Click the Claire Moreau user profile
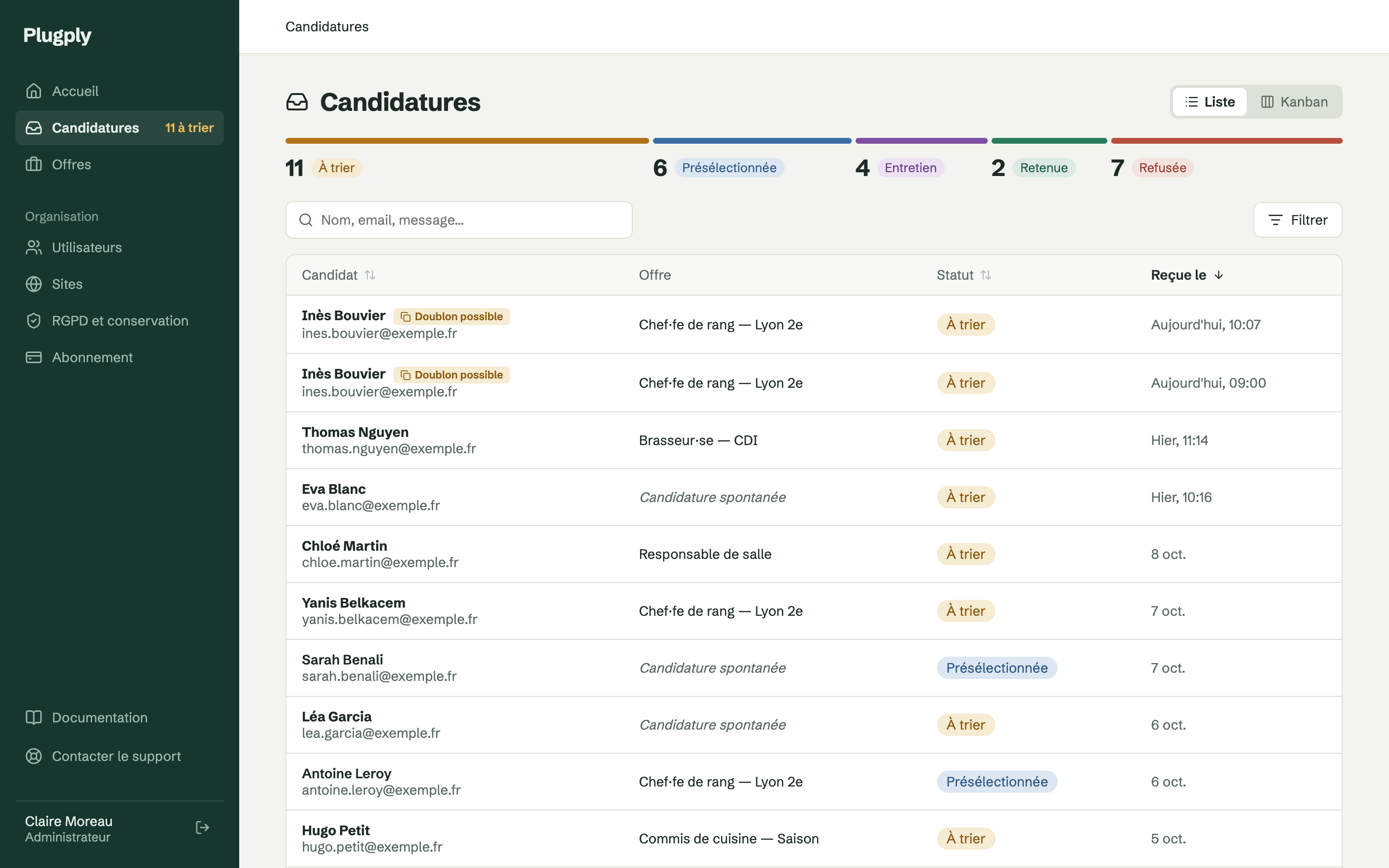Viewport: 1389px width, 868px height. (68, 828)
